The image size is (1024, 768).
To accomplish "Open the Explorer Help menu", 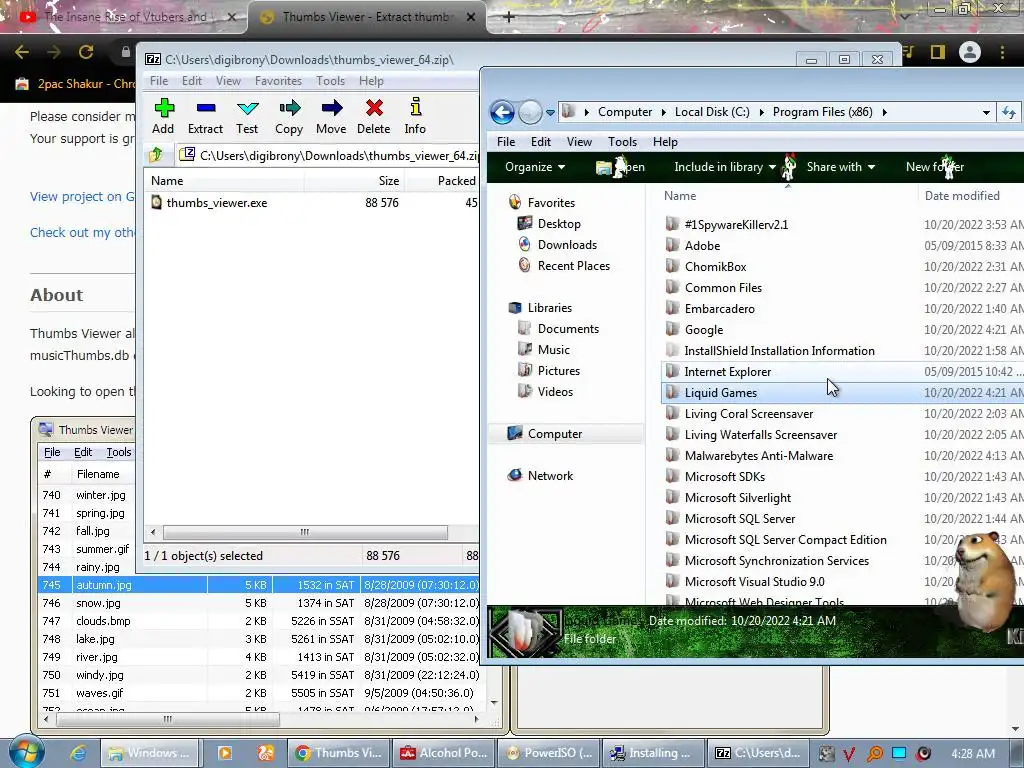I will pyautogui.click(x=665, y=142).
